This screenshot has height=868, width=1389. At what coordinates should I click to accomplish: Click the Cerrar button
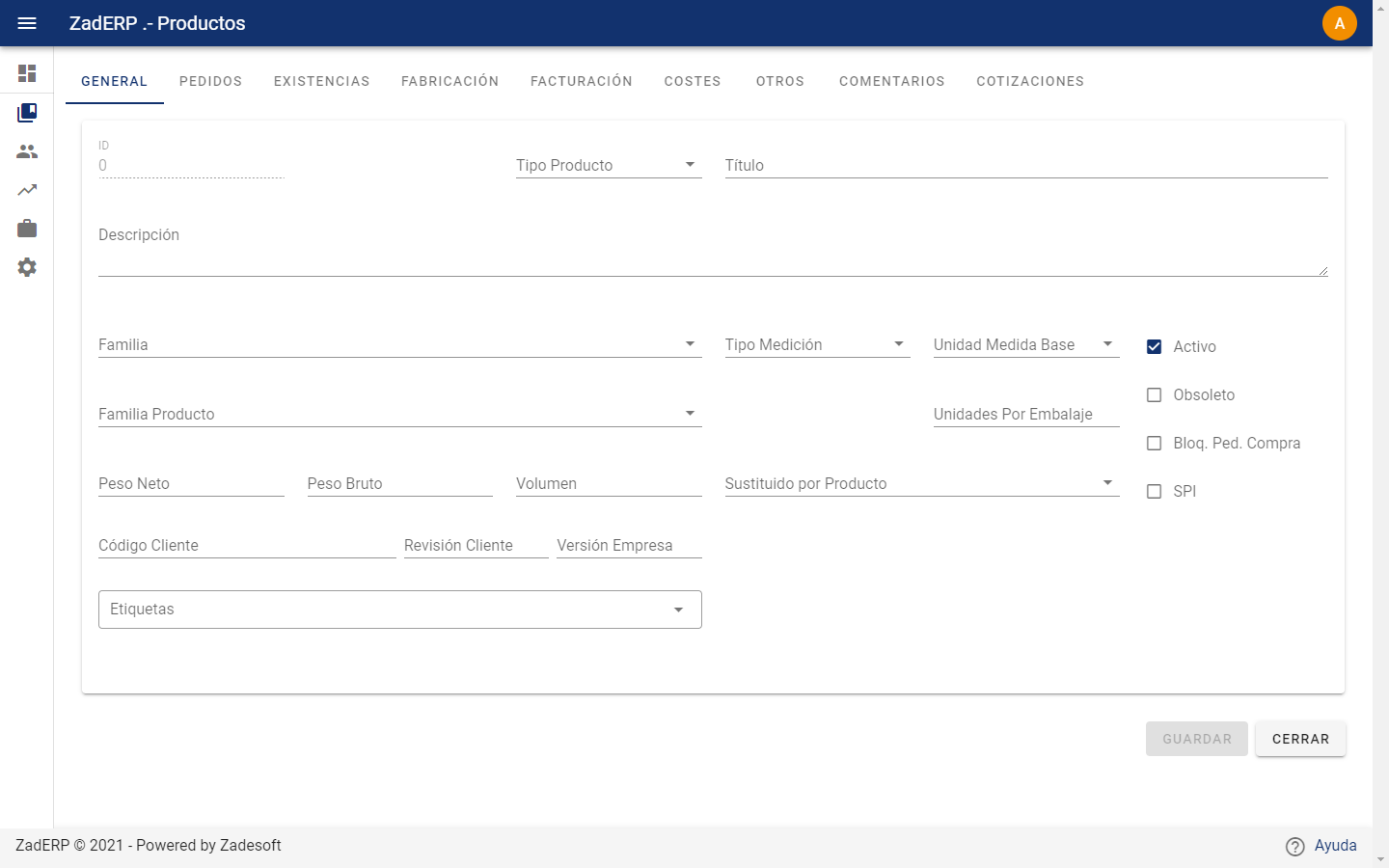click(x=1300, y=739)
